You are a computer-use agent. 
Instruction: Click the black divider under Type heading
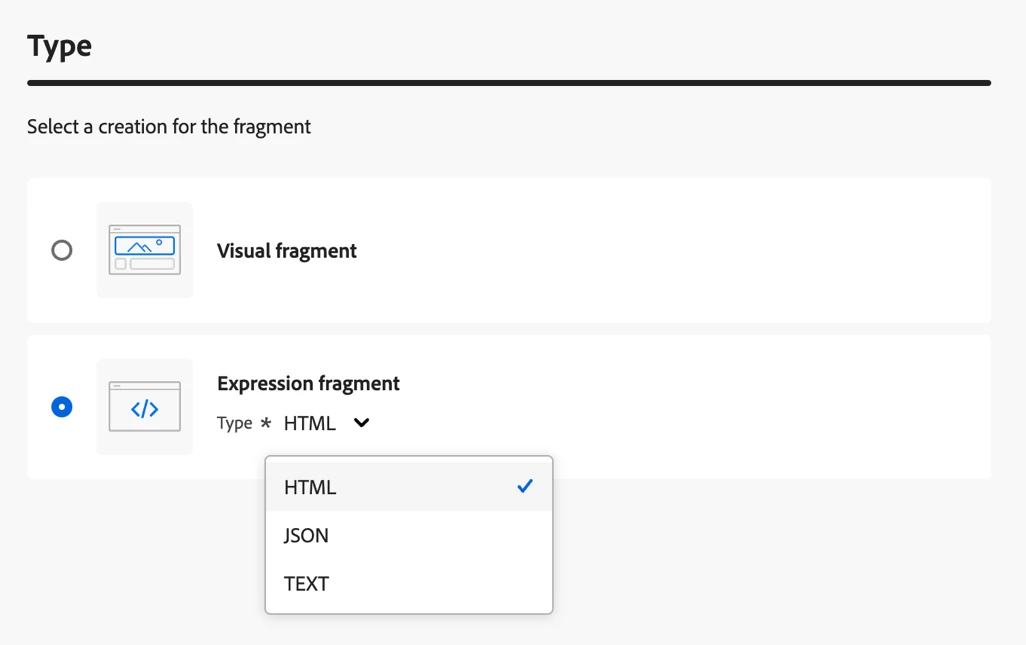(508, 83)
